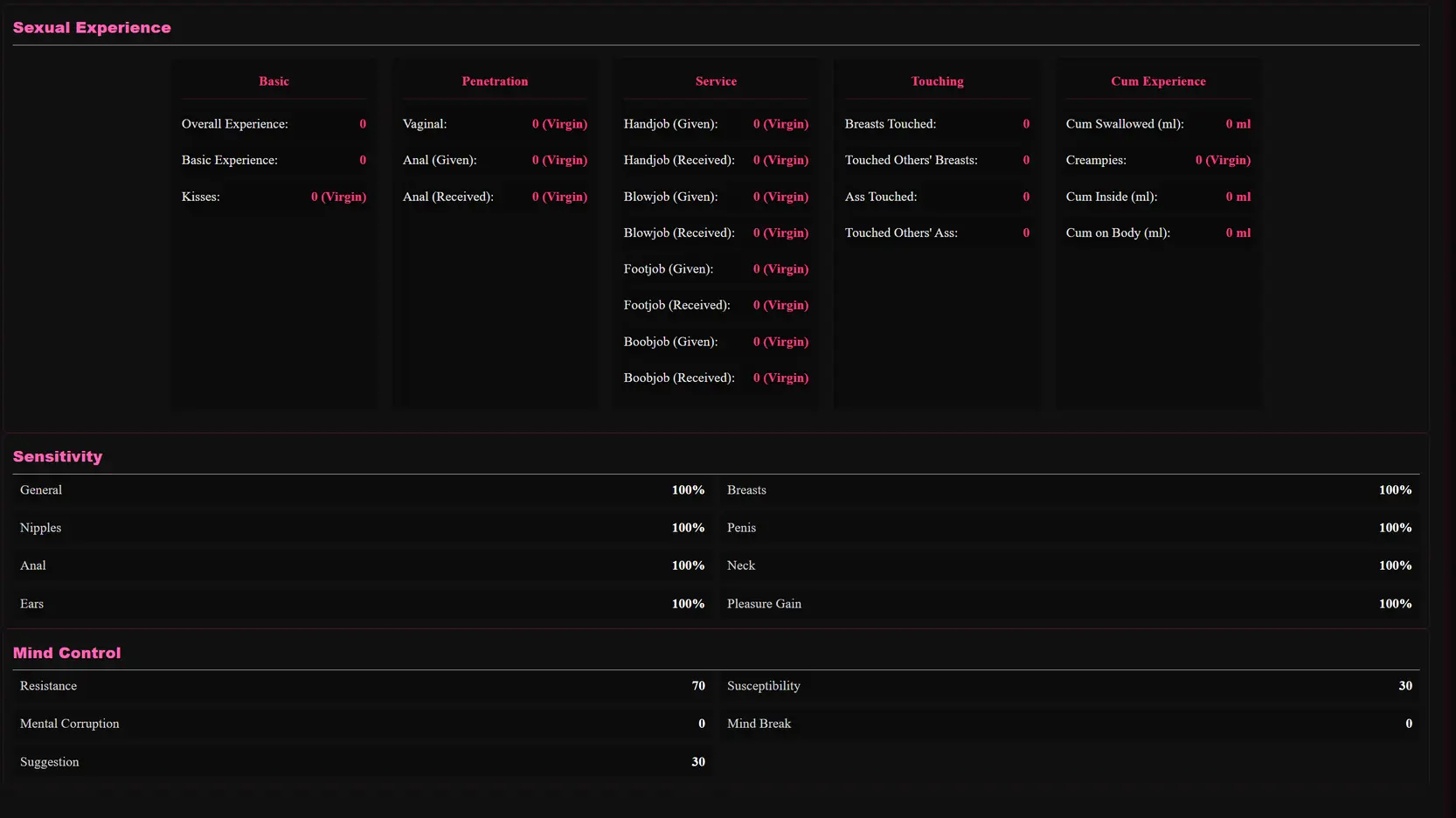The image size is (1456, 818).
Task: Click the Sexual Experience section heading
Action: [92, 28]
